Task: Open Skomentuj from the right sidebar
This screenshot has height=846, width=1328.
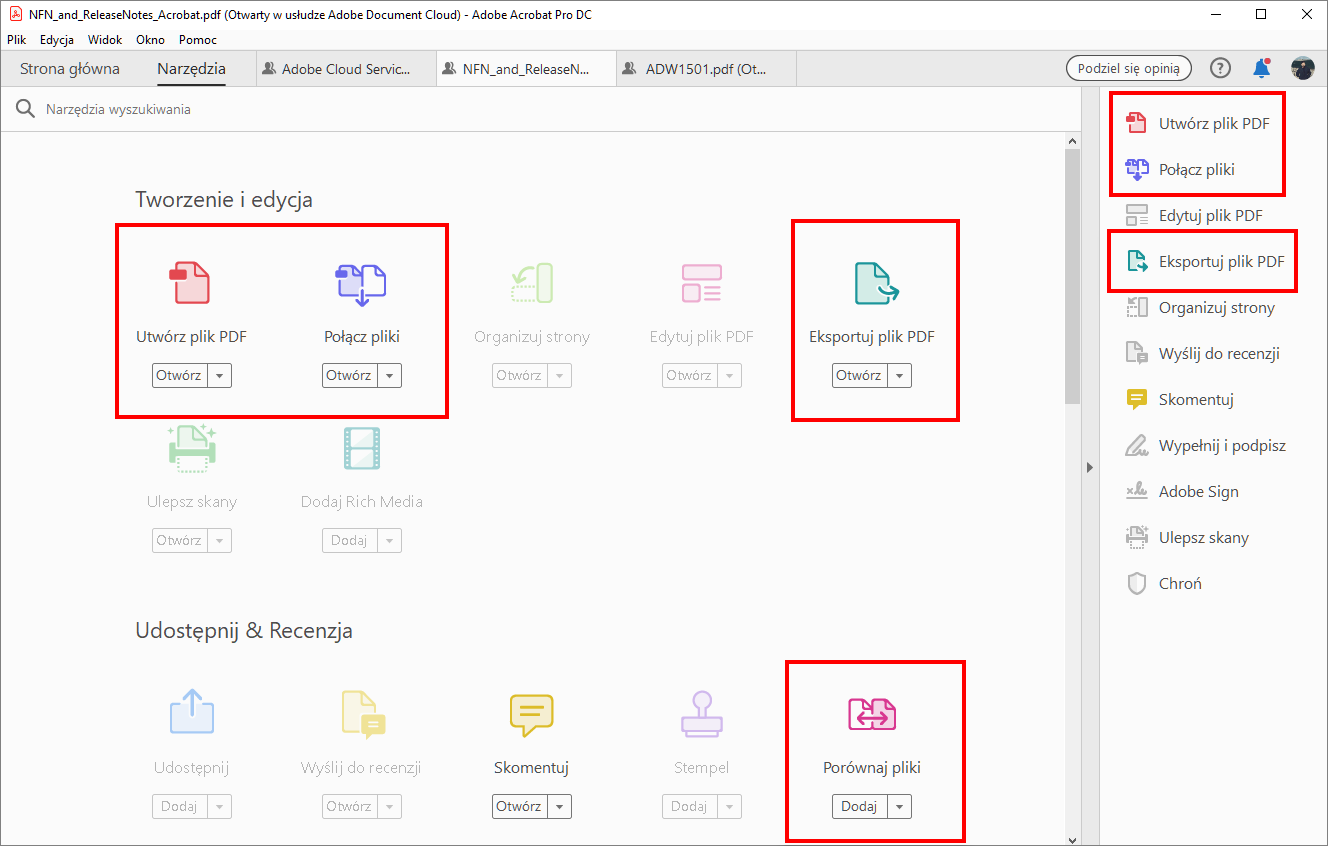Action: coord(1180,400)
